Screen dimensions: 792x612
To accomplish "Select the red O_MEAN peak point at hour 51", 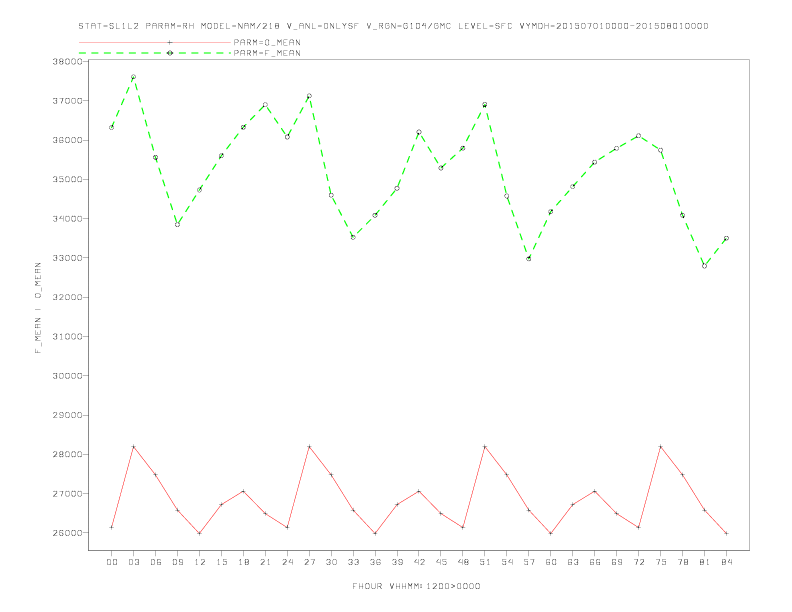I will (485, 446).
